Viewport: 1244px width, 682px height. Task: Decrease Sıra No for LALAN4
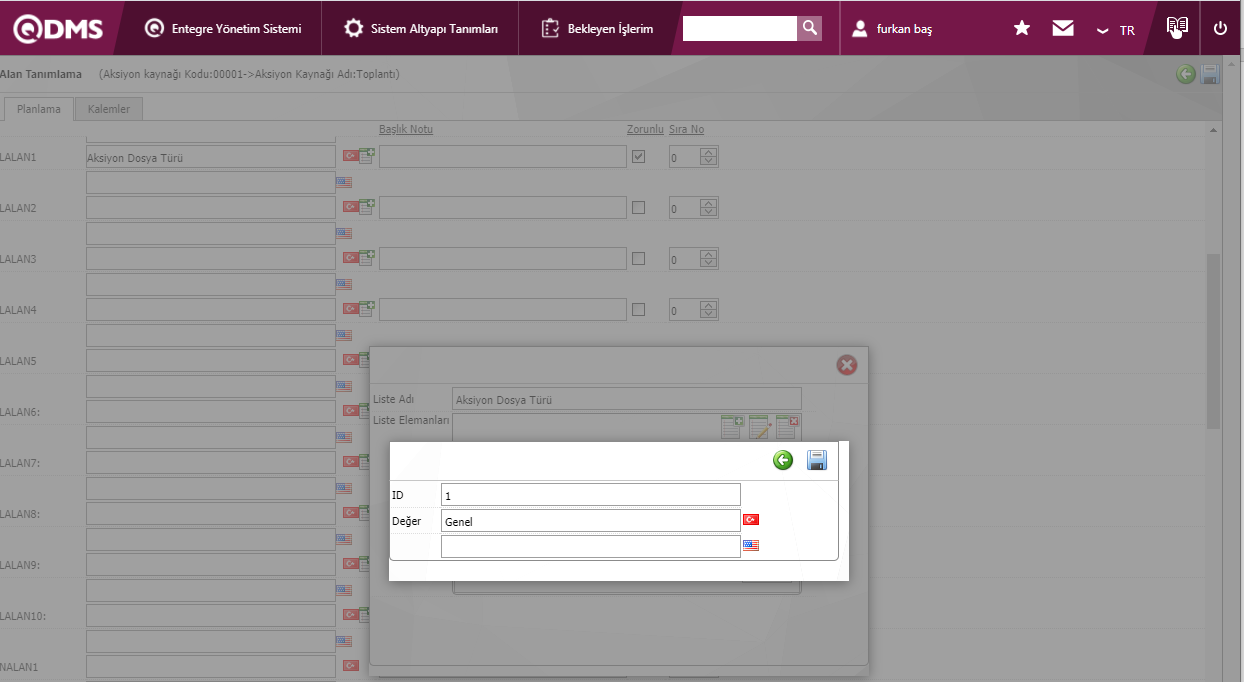pos(709,315)
